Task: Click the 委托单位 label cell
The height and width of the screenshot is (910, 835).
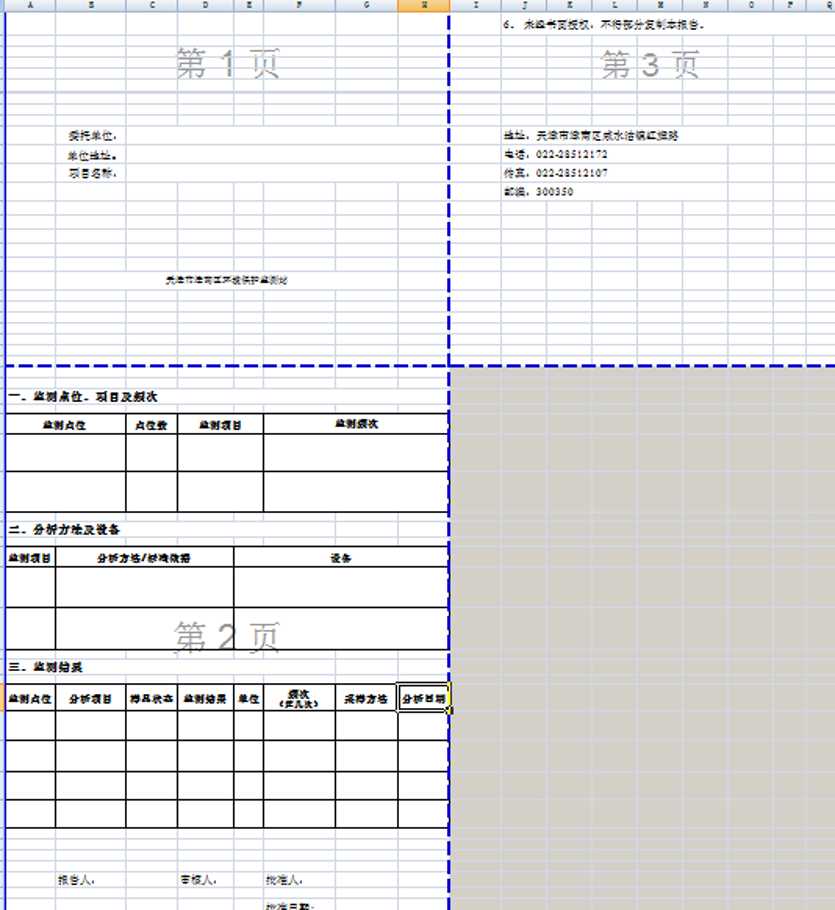Action: 92,136
